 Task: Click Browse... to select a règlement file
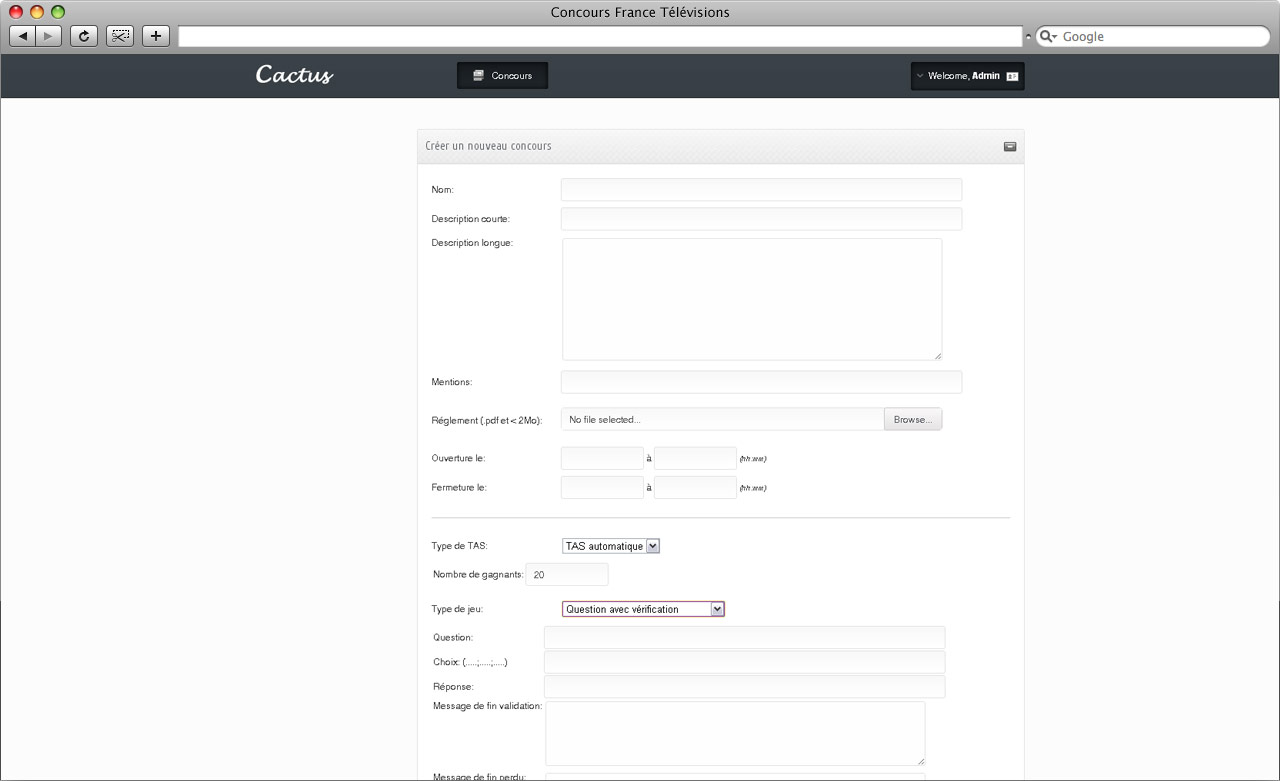pos(913,420)
